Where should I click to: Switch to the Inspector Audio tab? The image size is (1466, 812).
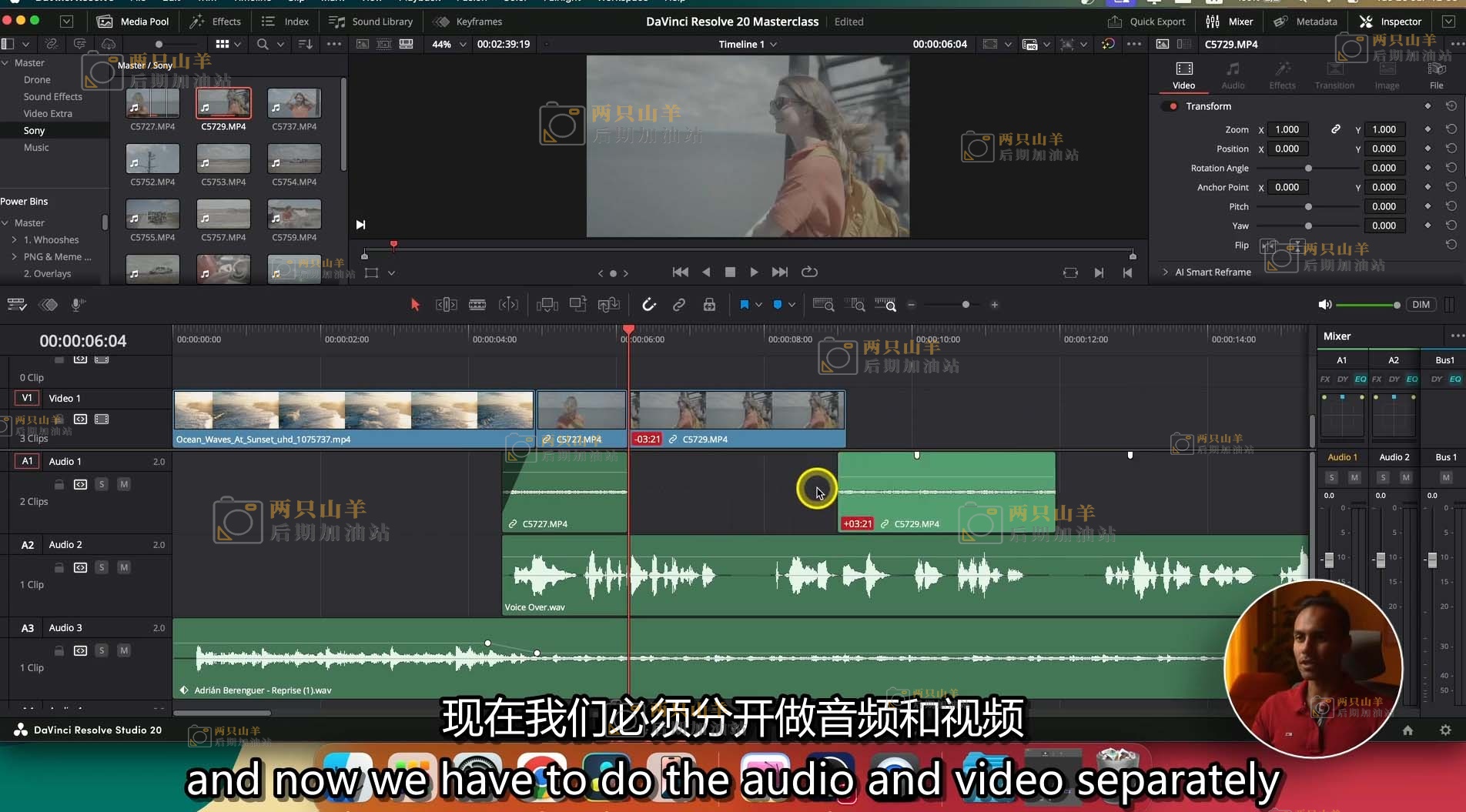tap(1233, 75)
